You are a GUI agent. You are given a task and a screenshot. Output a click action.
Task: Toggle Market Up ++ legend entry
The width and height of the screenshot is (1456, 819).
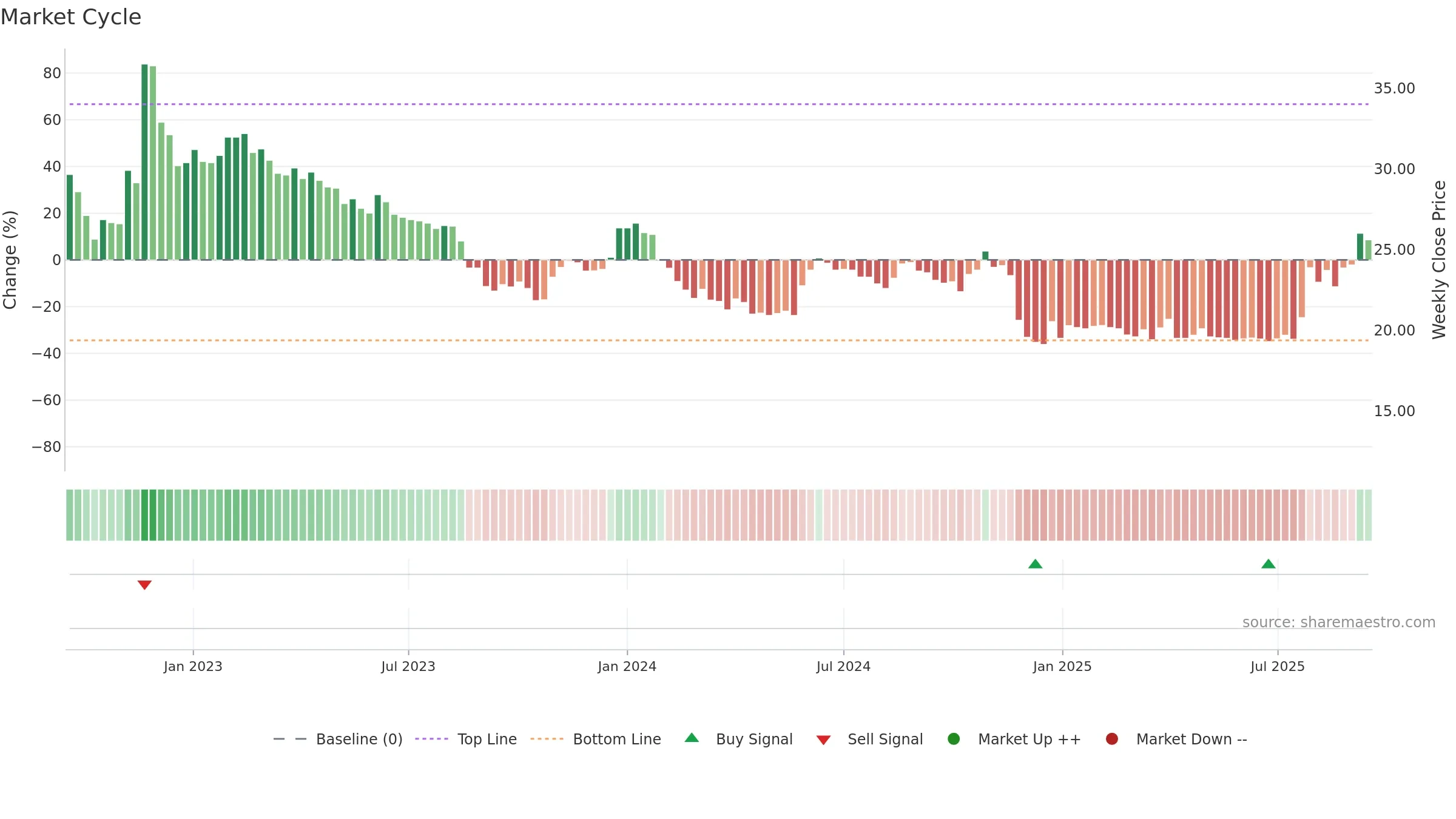click(1014, 739)
